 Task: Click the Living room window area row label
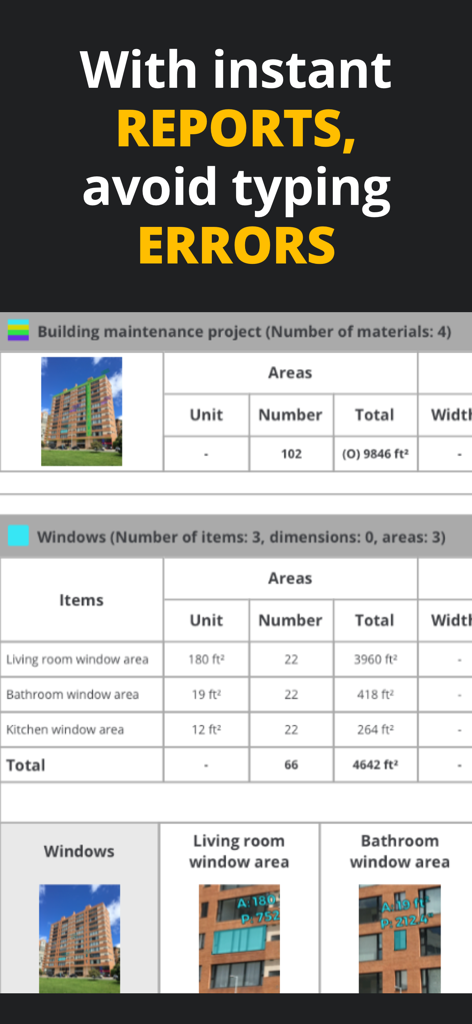[x=77, y=659]
